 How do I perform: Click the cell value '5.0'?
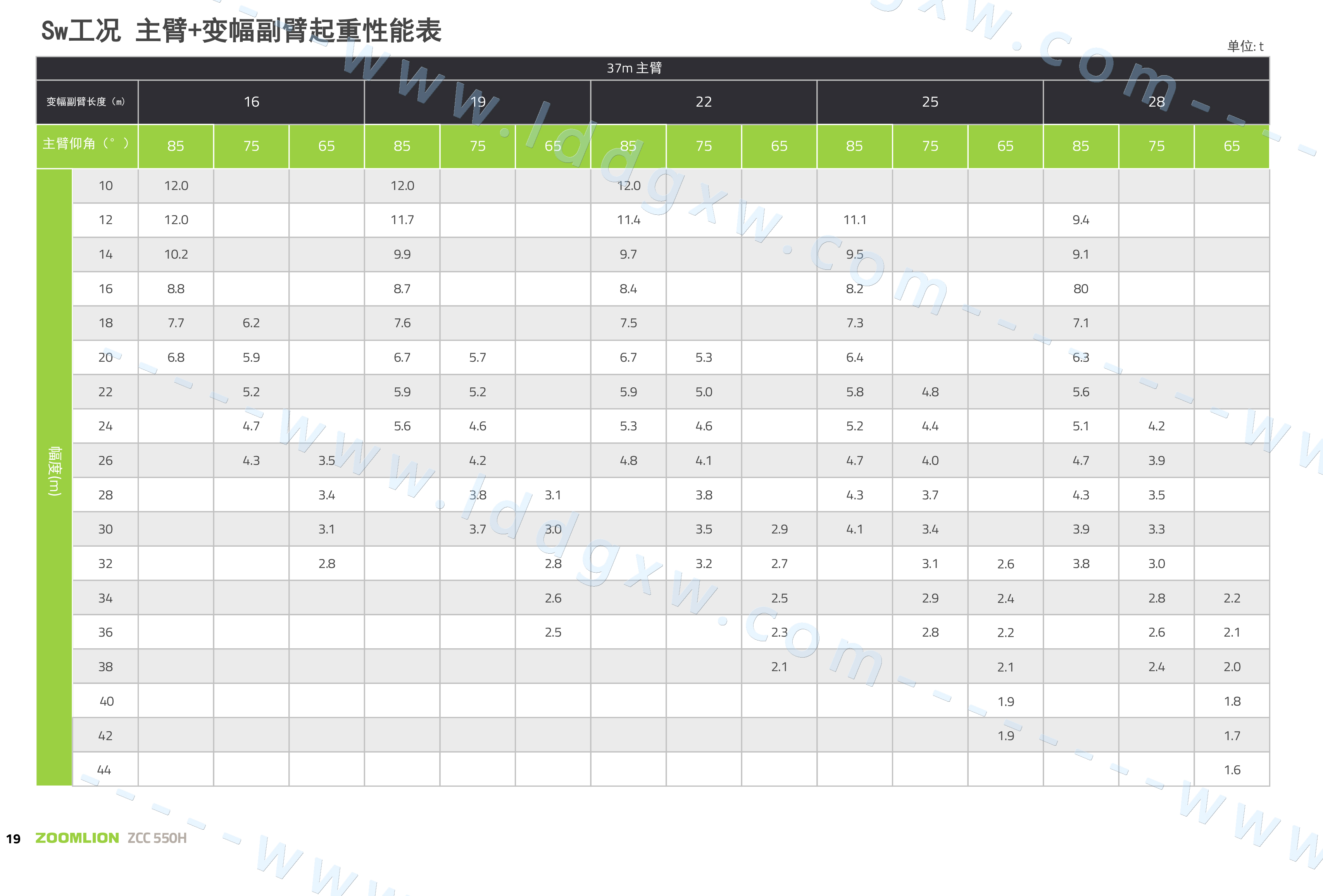[x=704, y=392]
